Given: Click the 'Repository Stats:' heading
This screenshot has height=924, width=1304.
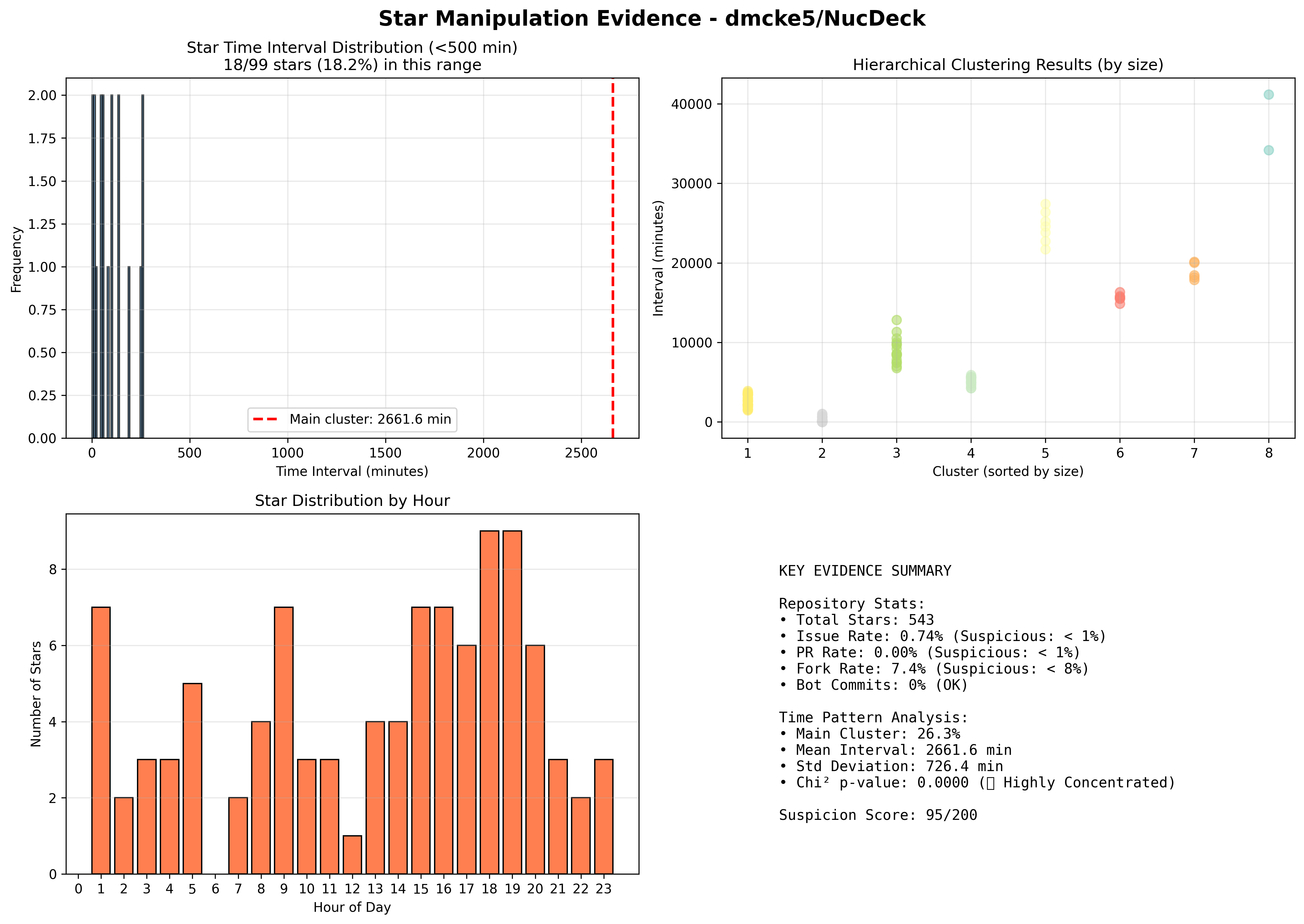Looking at the screenshot, I should [x=852, y=604].
